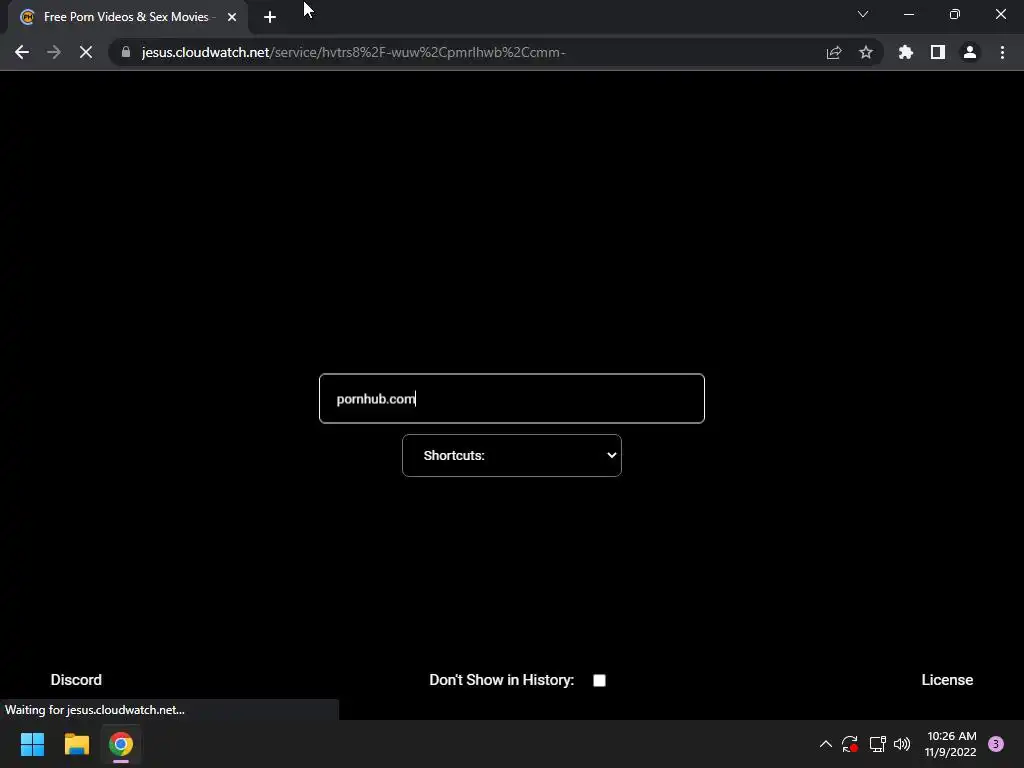Image resolution: width=1024 pixels, height=768 pixels.
Task: Open the clock and date display
Action: click(951, 744)
